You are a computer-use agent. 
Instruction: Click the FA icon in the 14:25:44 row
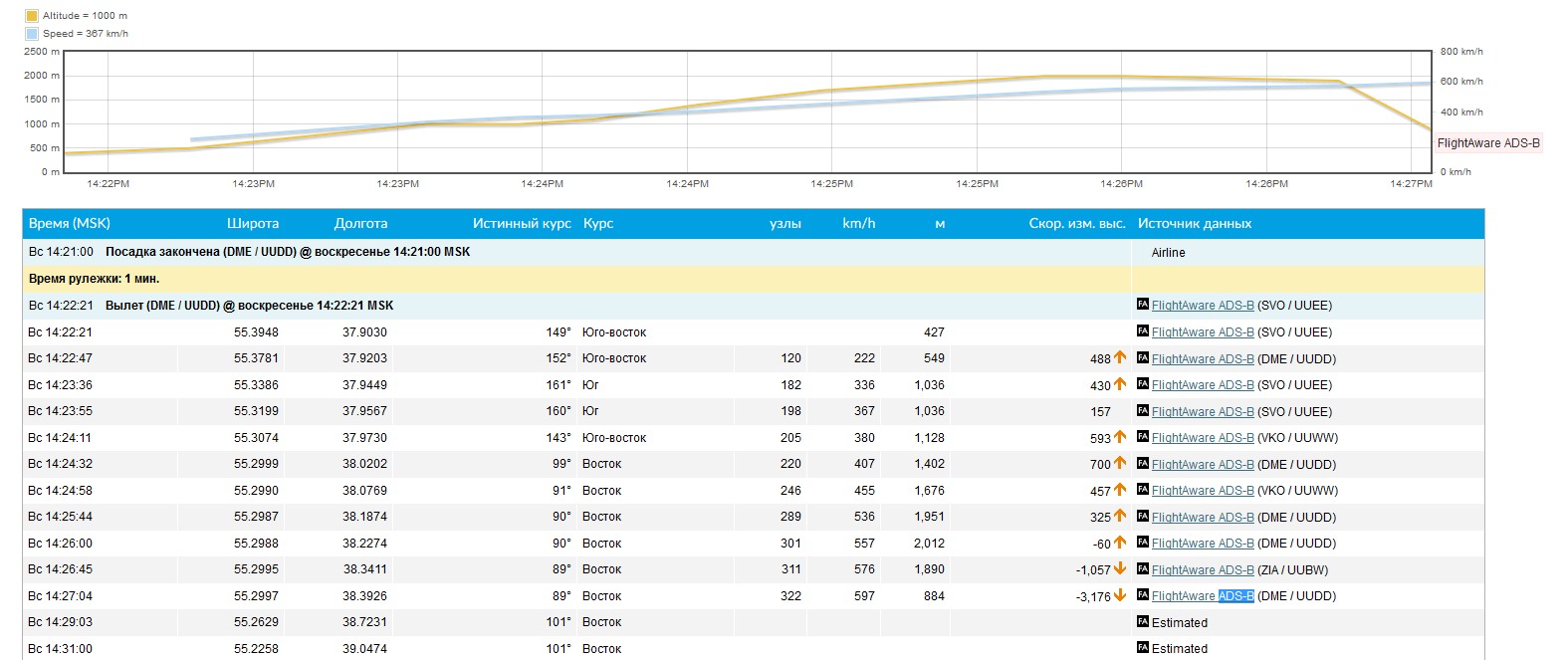point(1143,517)
